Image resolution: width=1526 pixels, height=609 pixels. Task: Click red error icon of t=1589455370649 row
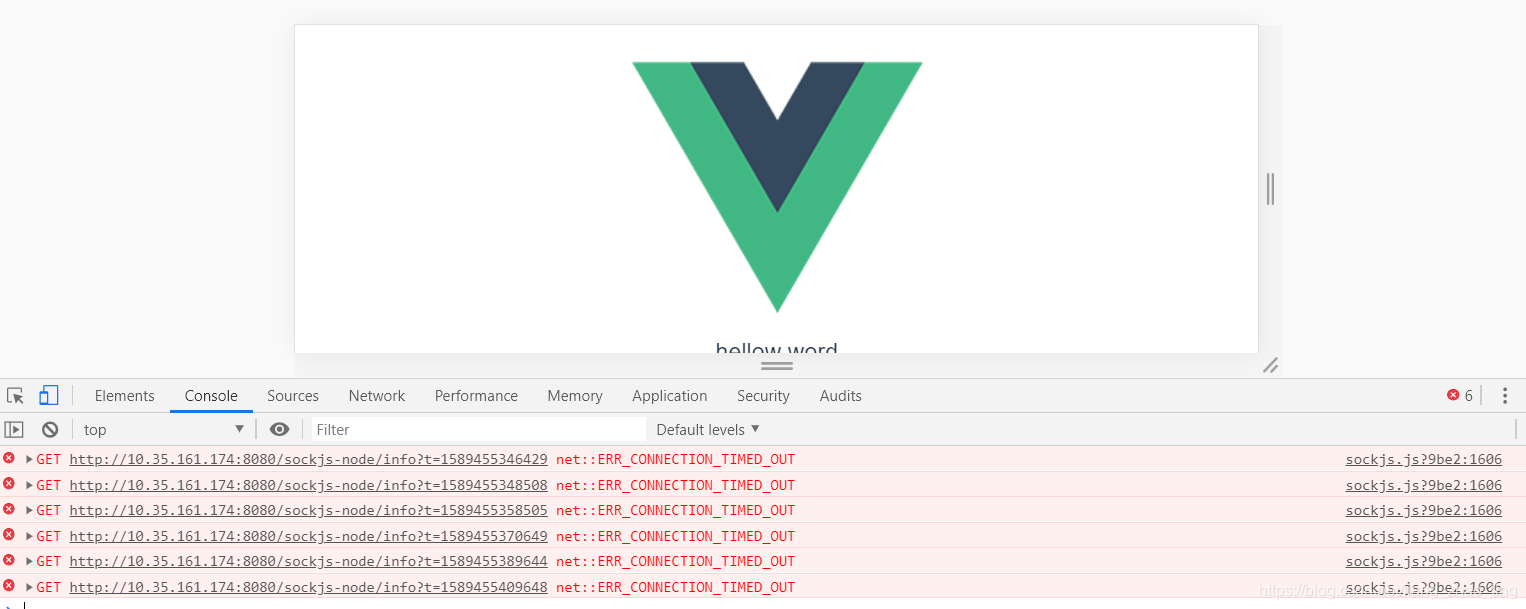click(x=9, y=534)
